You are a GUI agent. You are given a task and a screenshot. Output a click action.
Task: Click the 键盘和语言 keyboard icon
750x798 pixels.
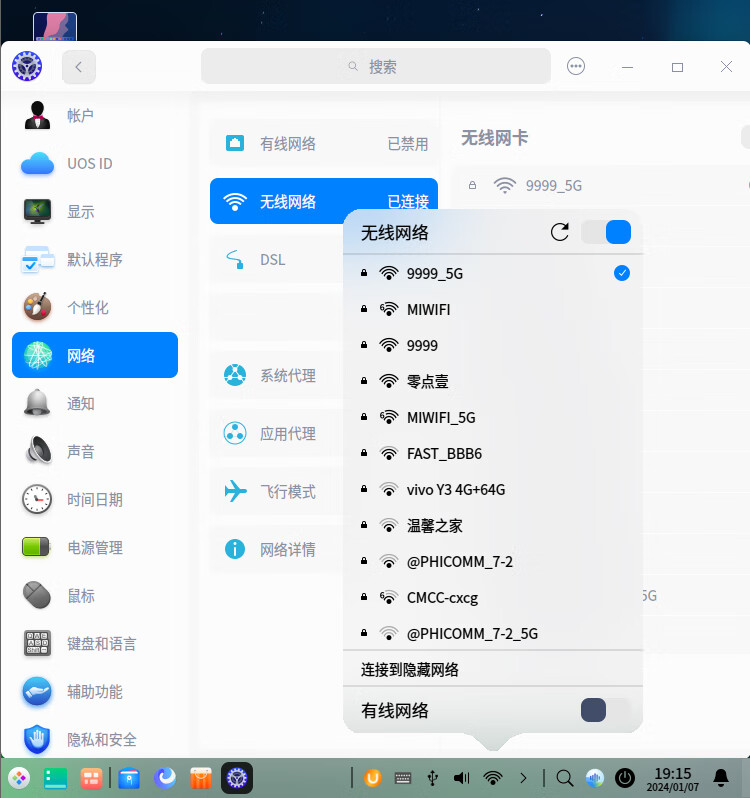(37, 643)
